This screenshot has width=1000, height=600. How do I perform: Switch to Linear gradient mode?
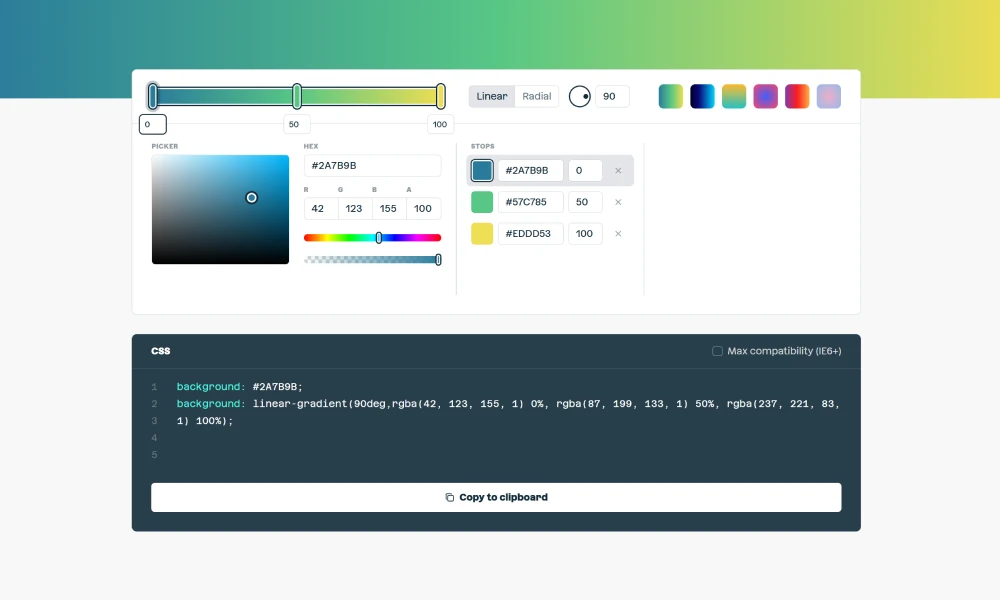491,96
